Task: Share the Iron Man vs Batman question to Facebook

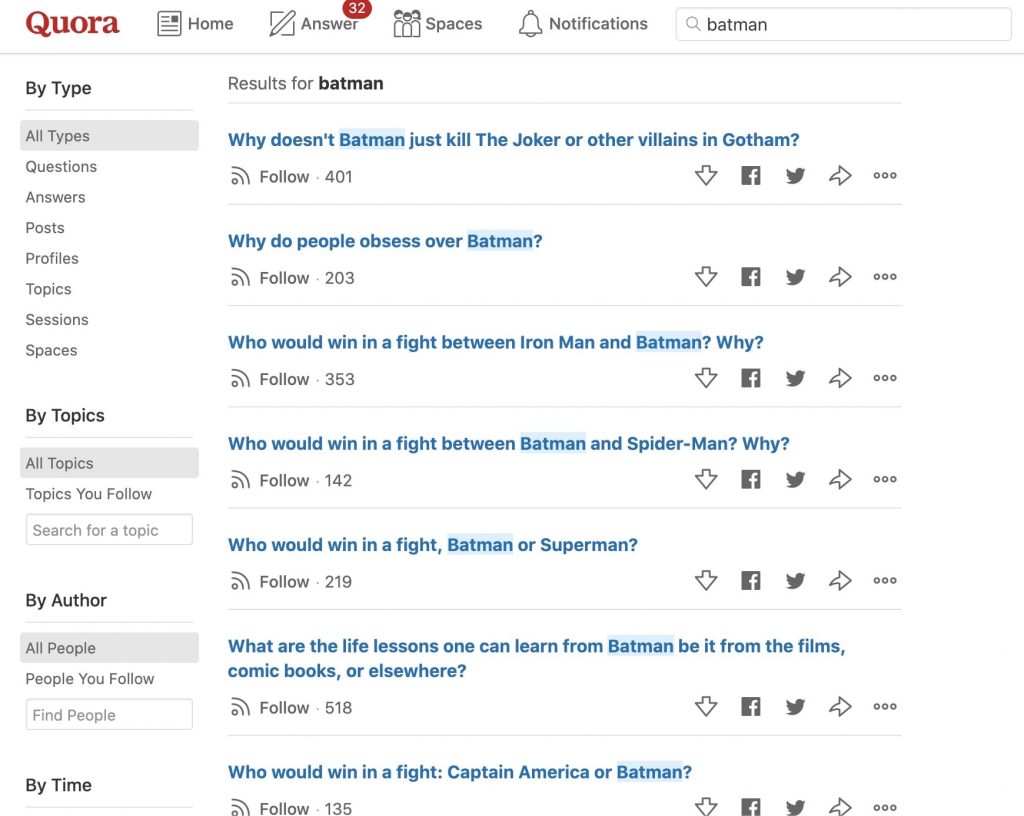Action: (750, 378)
